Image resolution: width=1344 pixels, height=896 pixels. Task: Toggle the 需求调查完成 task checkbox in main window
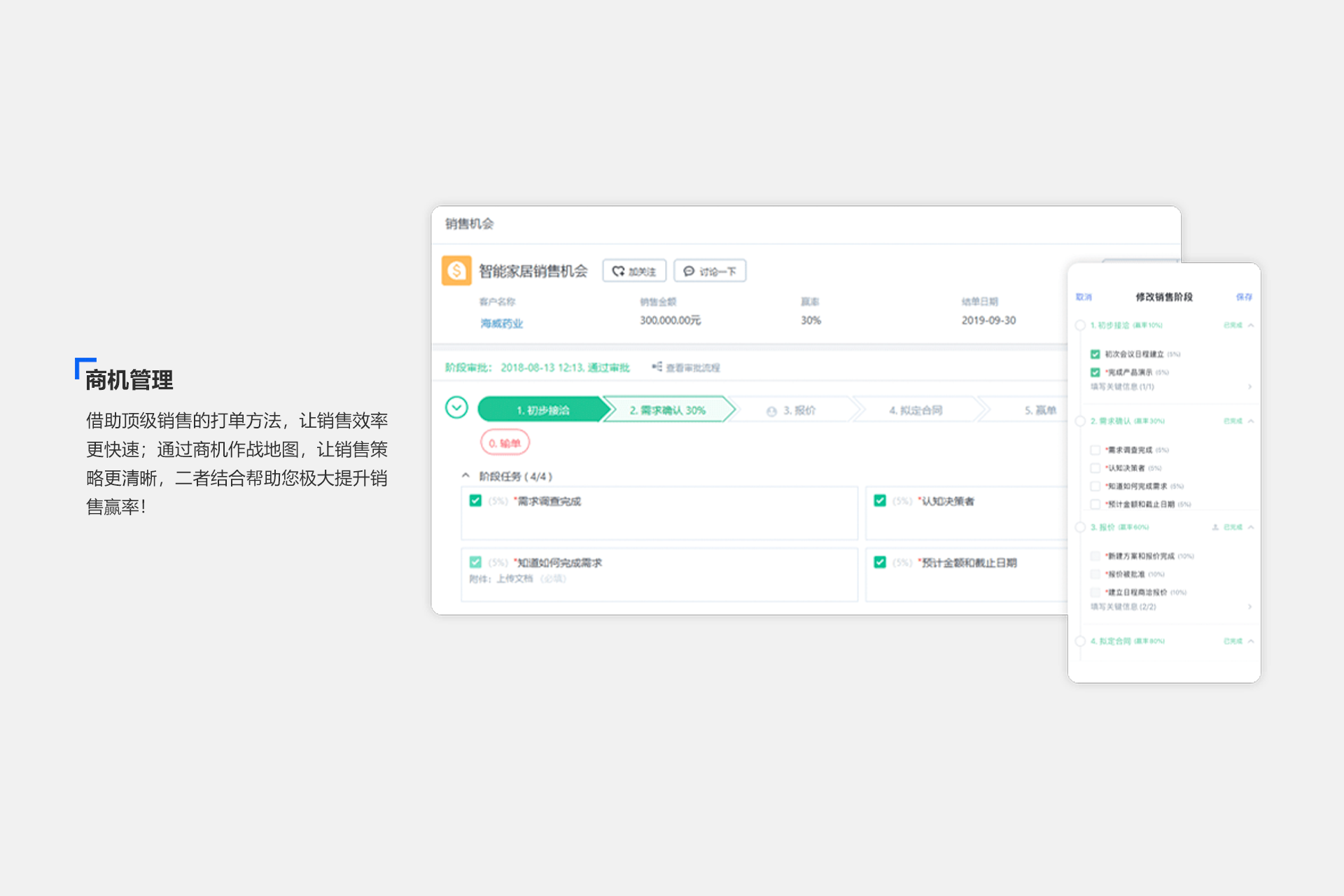tap(475, 500)
